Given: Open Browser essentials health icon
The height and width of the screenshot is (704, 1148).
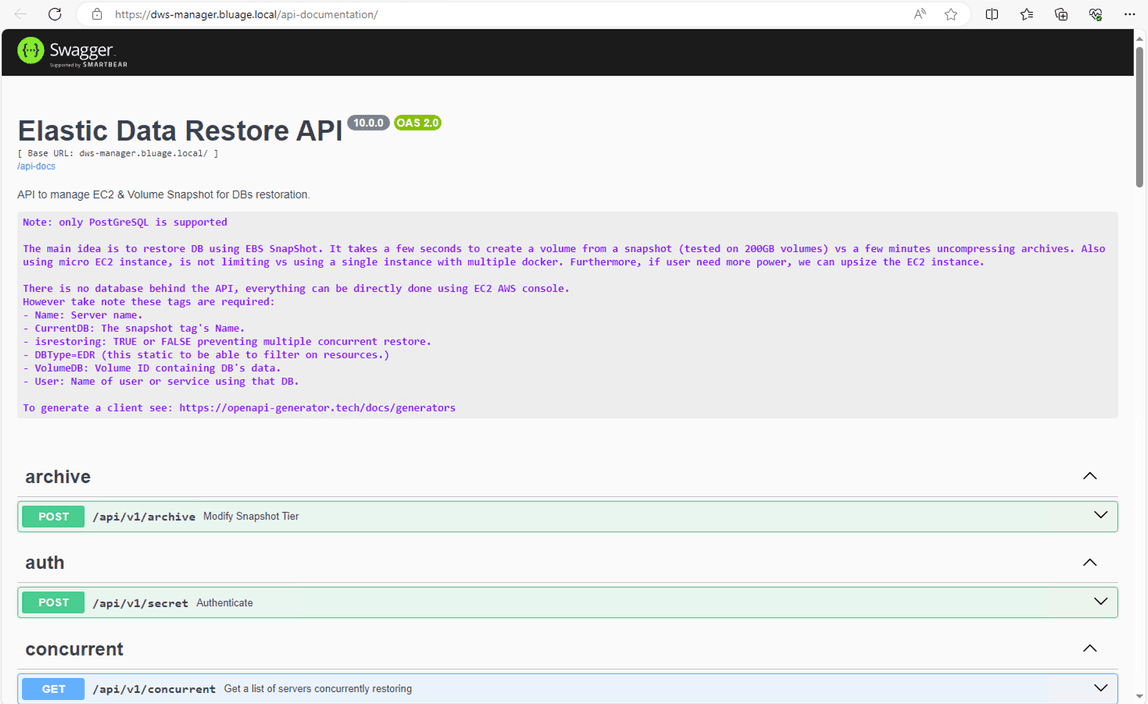Looking at the screenshot, I should 1095,14.
